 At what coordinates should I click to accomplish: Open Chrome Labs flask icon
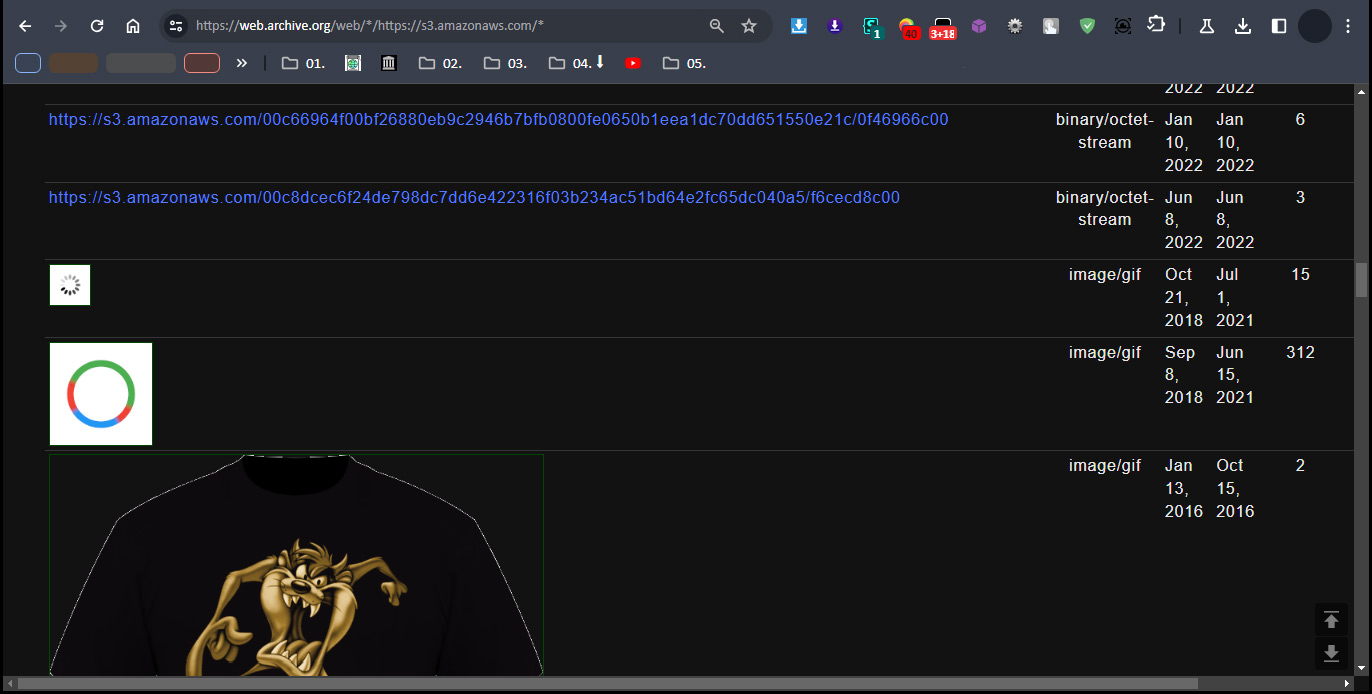[1207, 26]
